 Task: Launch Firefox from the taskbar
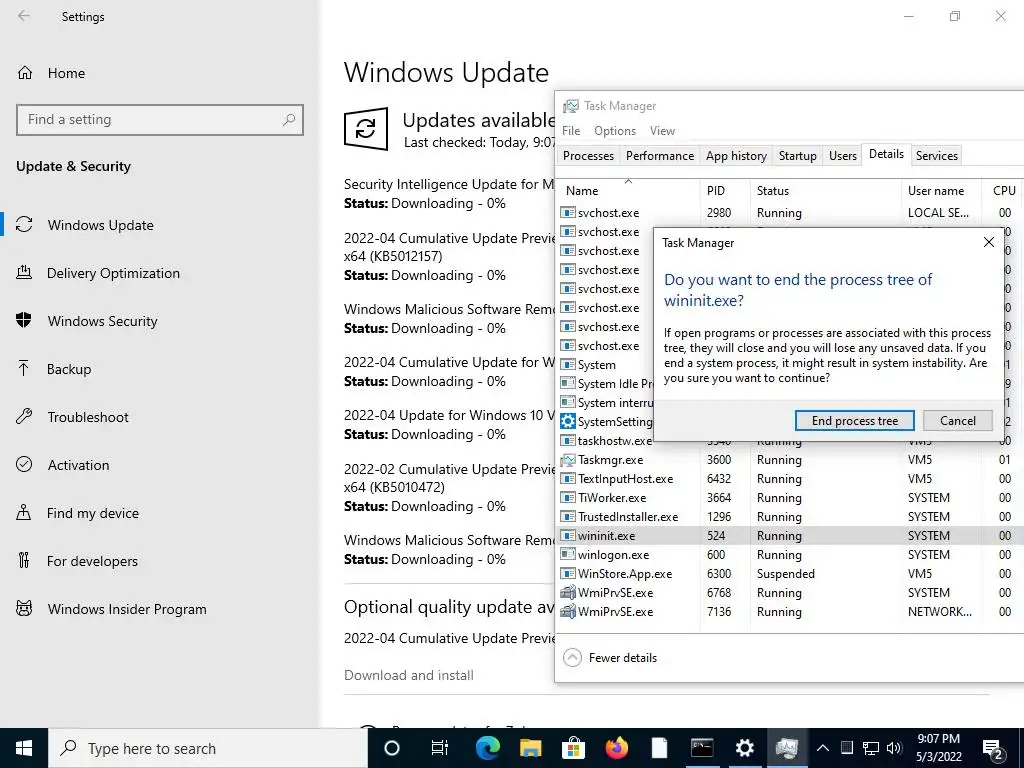tap(616, 748)
